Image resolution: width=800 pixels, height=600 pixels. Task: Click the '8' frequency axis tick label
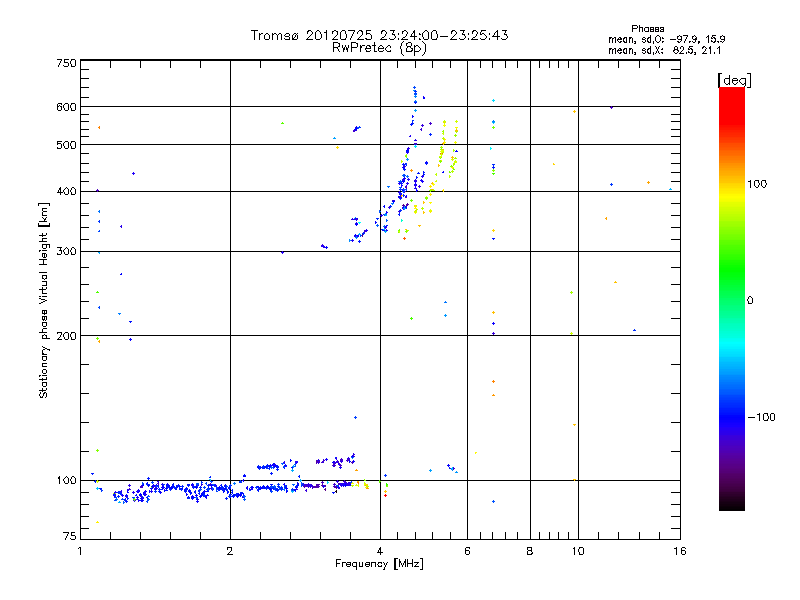pyautogui.click(x=530, y=551)
